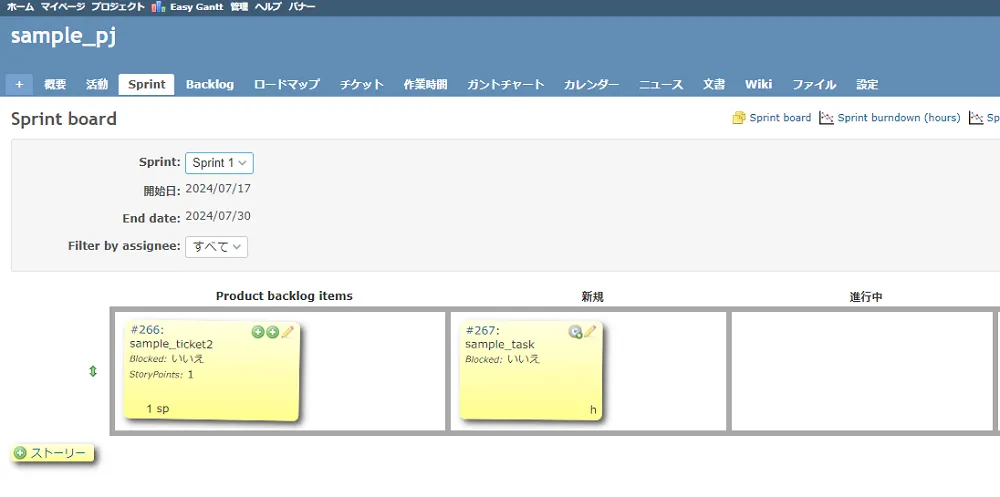Click the right green plus icon on card #266

[x=272, y=332]
